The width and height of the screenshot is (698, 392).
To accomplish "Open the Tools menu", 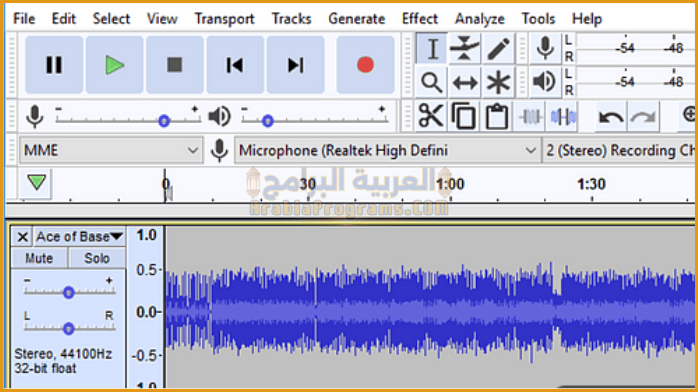I will pos(538,19).
